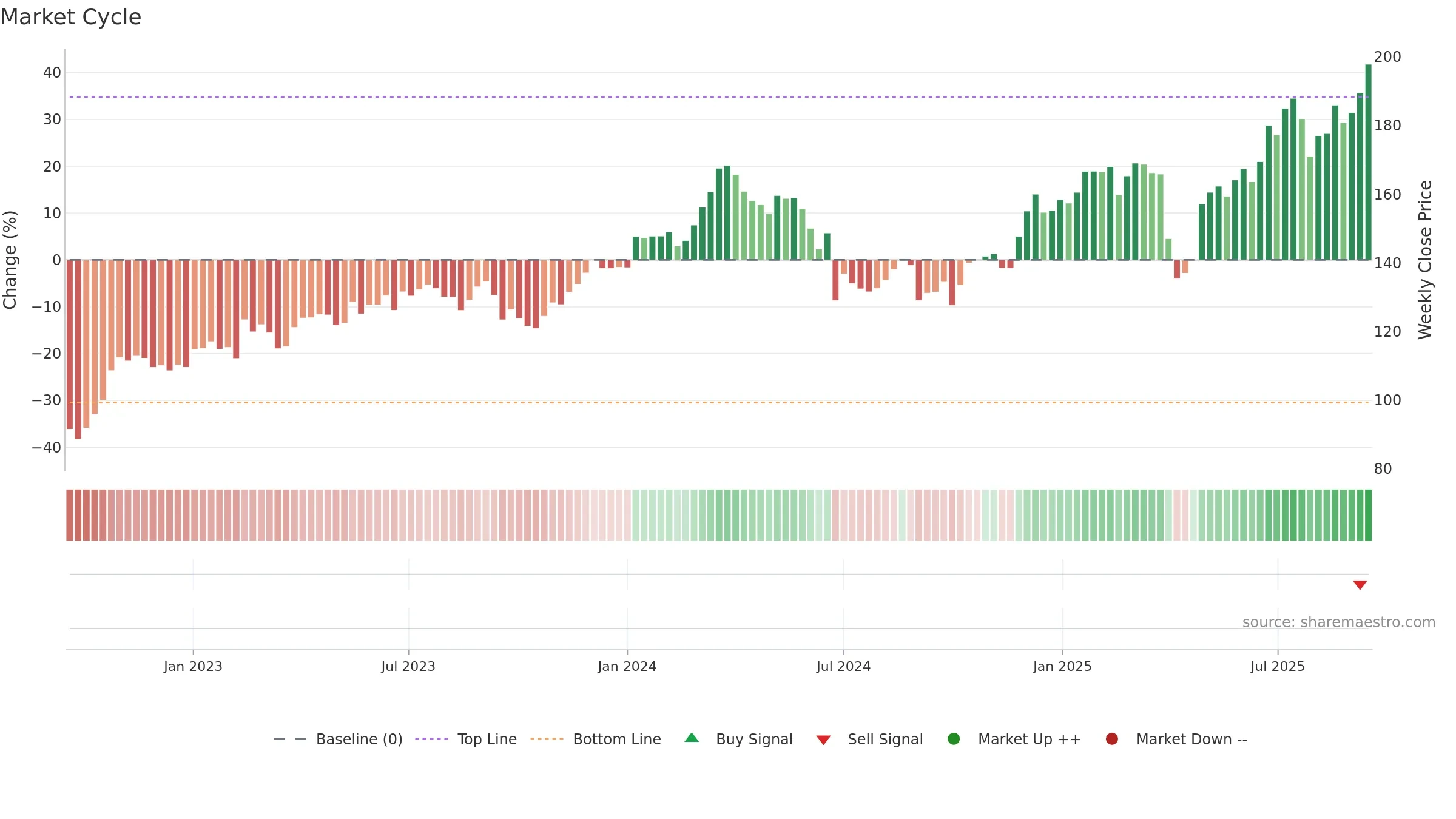
Task: Click the Jan 2023 x-axis label
Action: (x=193, y=666)
